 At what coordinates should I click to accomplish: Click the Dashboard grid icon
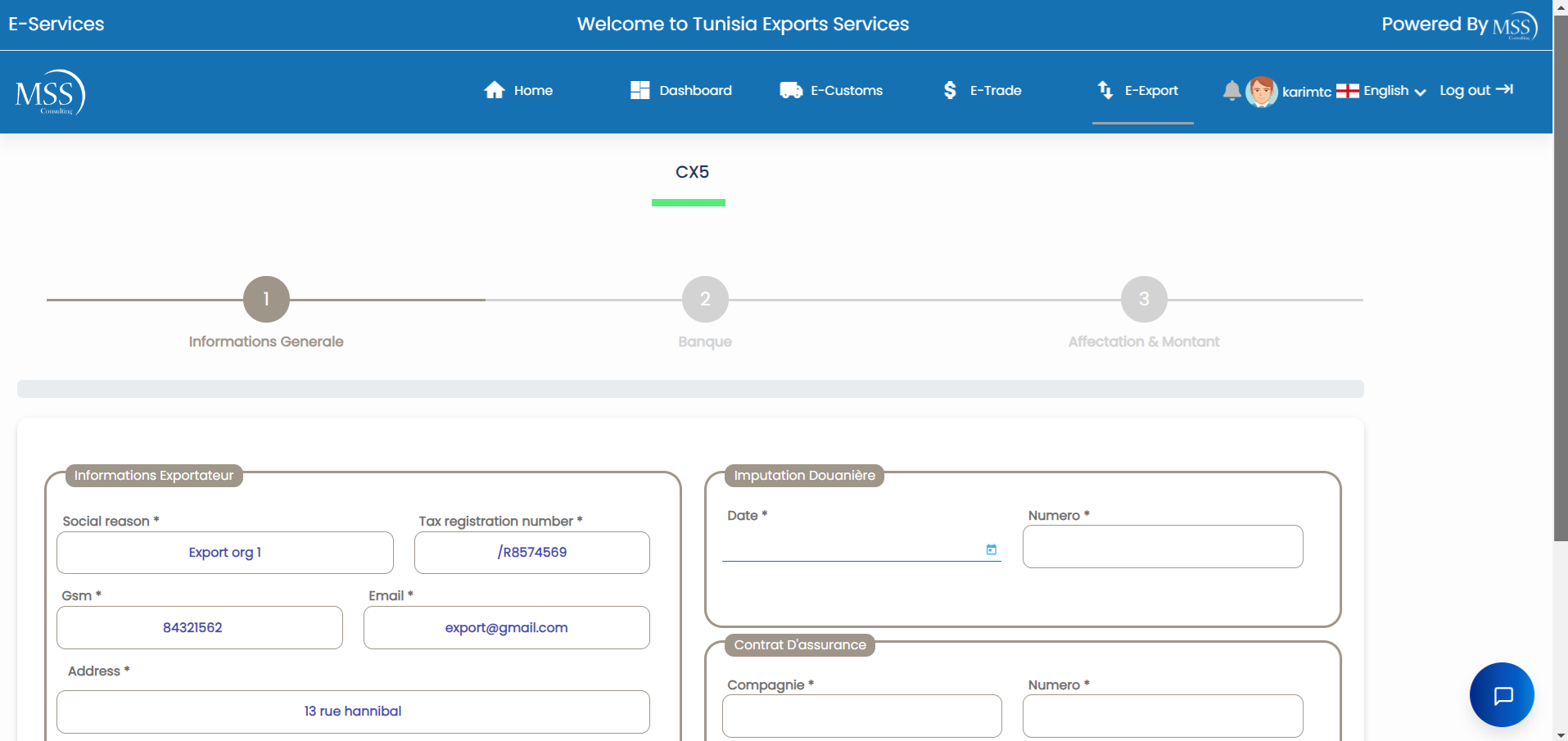click(639, 90)
